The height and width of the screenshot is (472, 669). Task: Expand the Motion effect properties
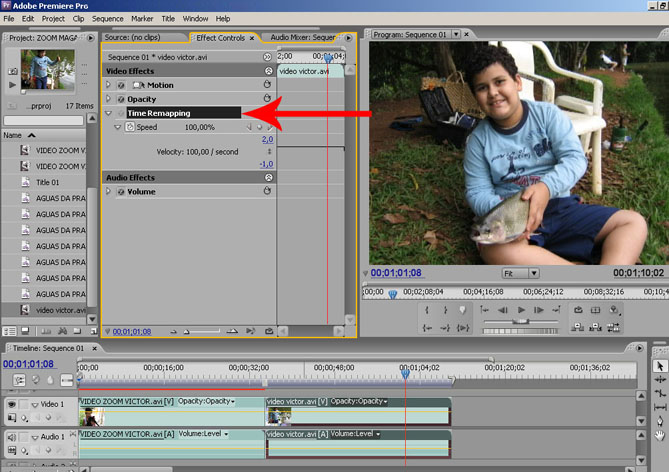[108, 86]
